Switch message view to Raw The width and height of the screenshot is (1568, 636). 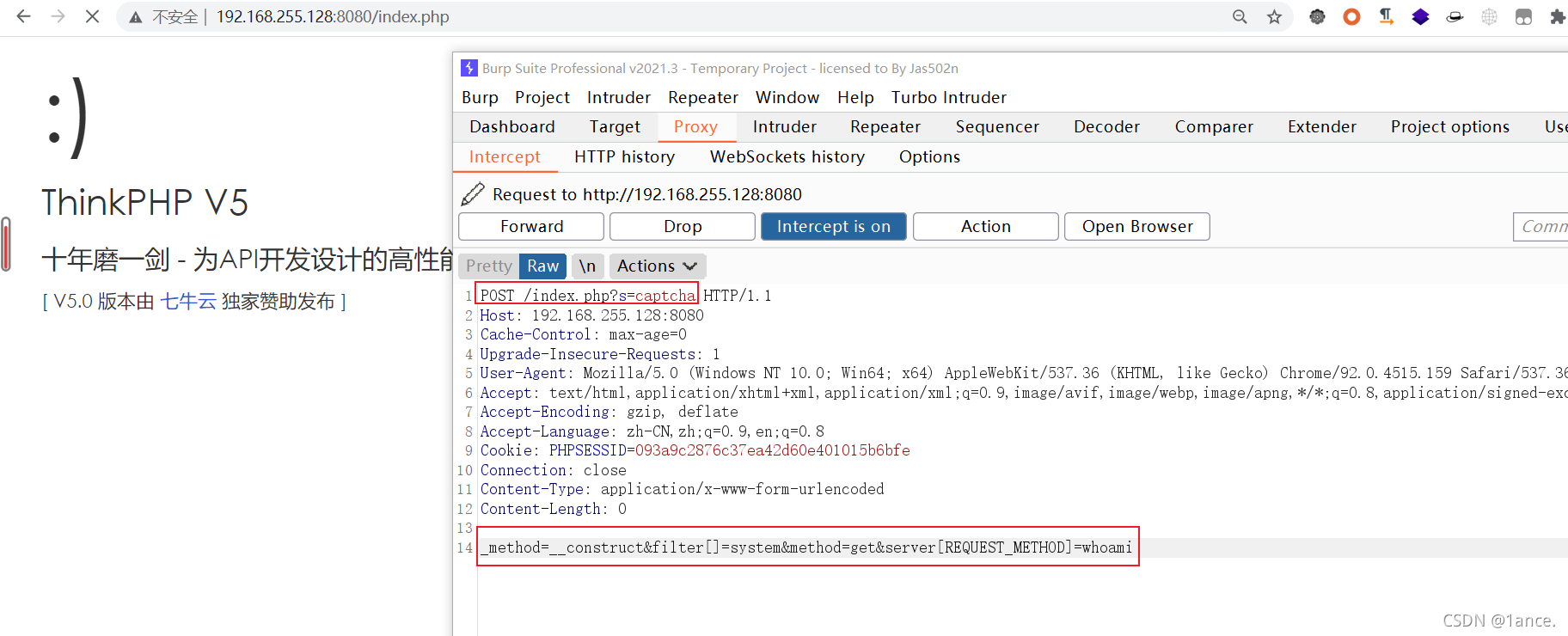tap(542, 266)
